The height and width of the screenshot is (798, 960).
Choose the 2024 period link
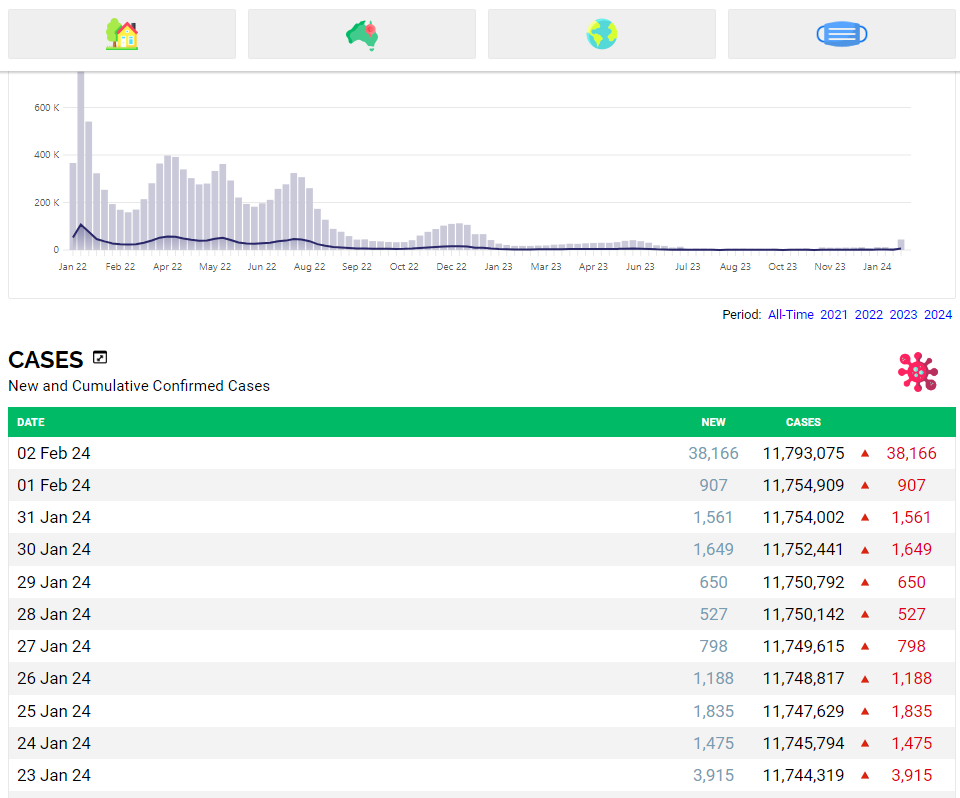point(938,315)
